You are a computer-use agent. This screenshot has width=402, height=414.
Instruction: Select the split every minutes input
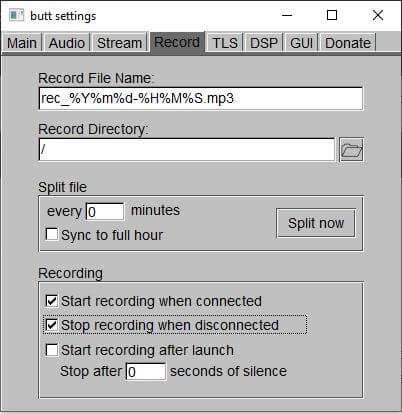(x=105, y=212)
